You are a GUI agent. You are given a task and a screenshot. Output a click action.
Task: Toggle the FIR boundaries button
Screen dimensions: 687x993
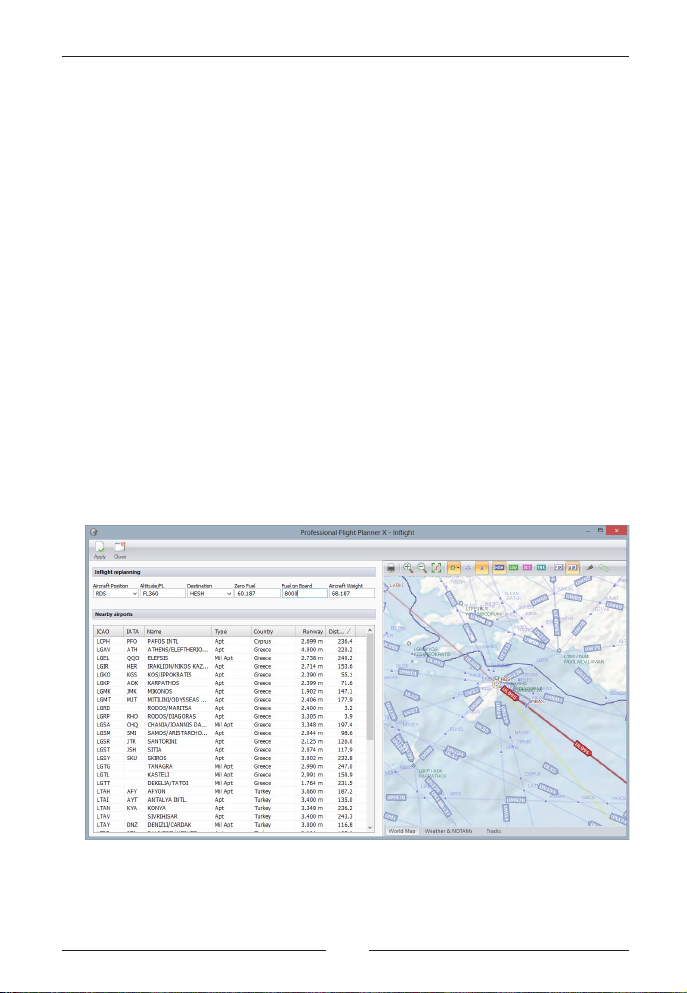(x=558, y=568)
